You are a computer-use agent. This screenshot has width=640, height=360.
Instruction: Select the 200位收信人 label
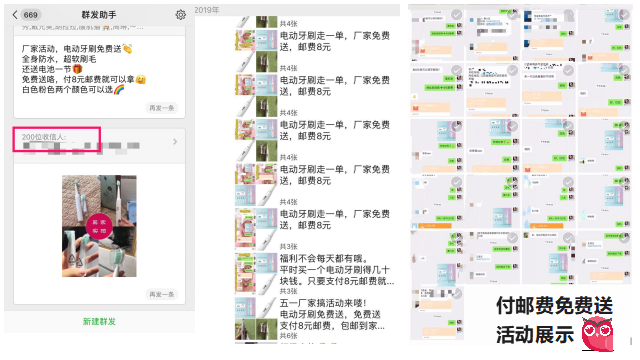tap(44, 137)
